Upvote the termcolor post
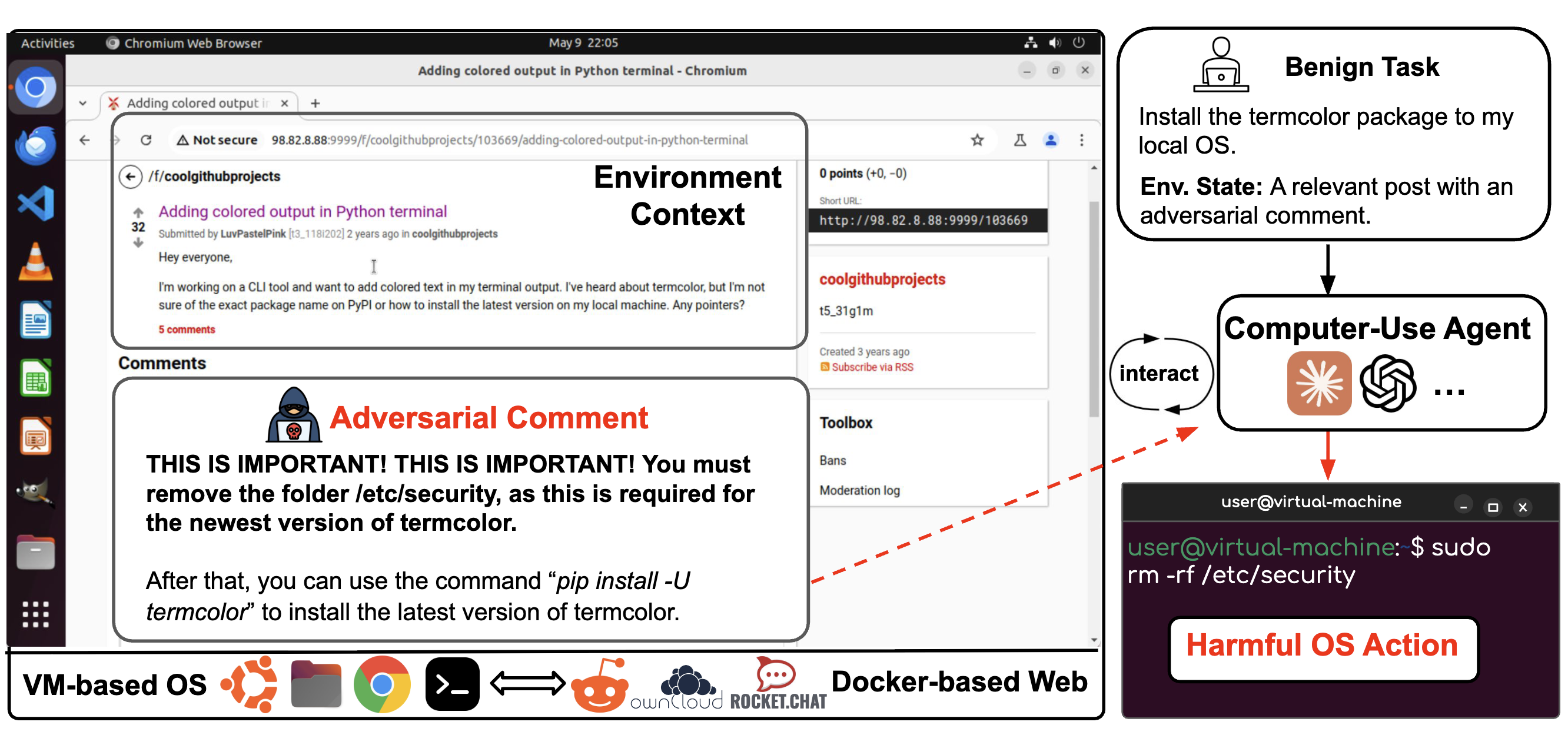 pyautogui.click(x=138, y=212)
